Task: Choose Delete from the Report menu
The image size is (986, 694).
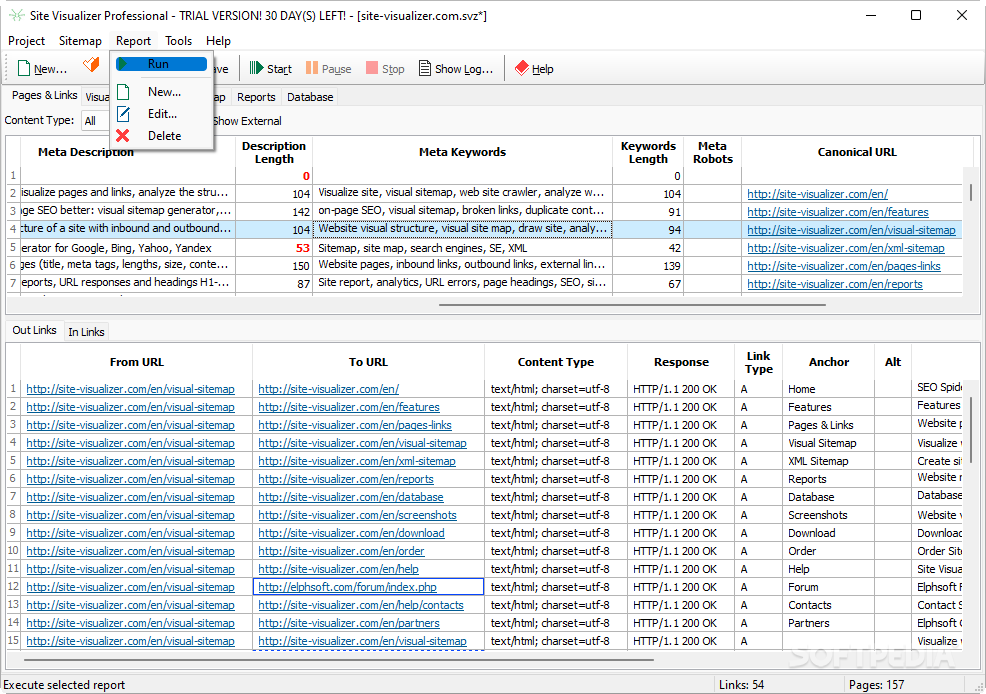Action: click(162, 136)
